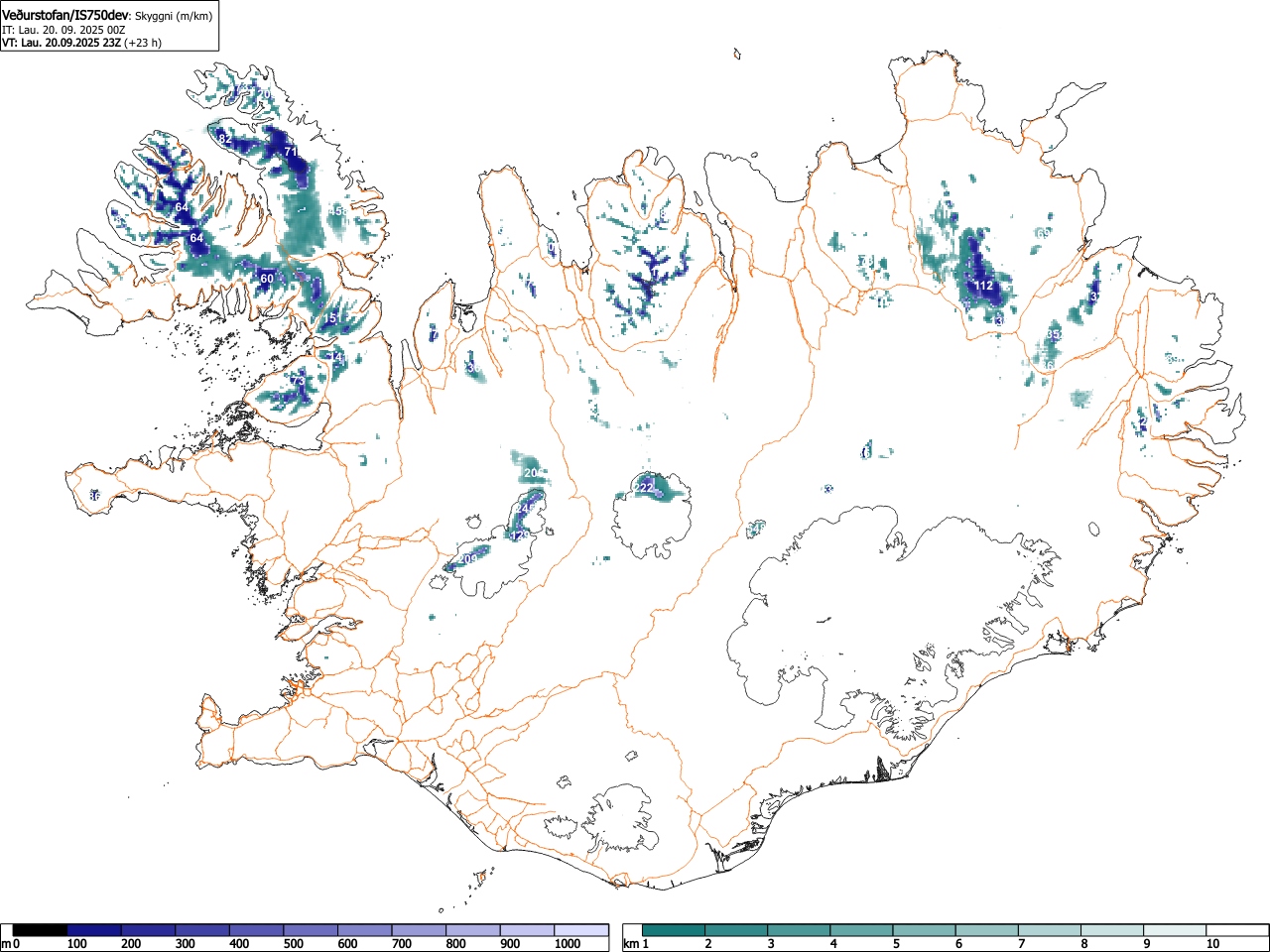The image size is (1270, 952).
Task: Click the '71' value in Westfjords
Action: 291,152
